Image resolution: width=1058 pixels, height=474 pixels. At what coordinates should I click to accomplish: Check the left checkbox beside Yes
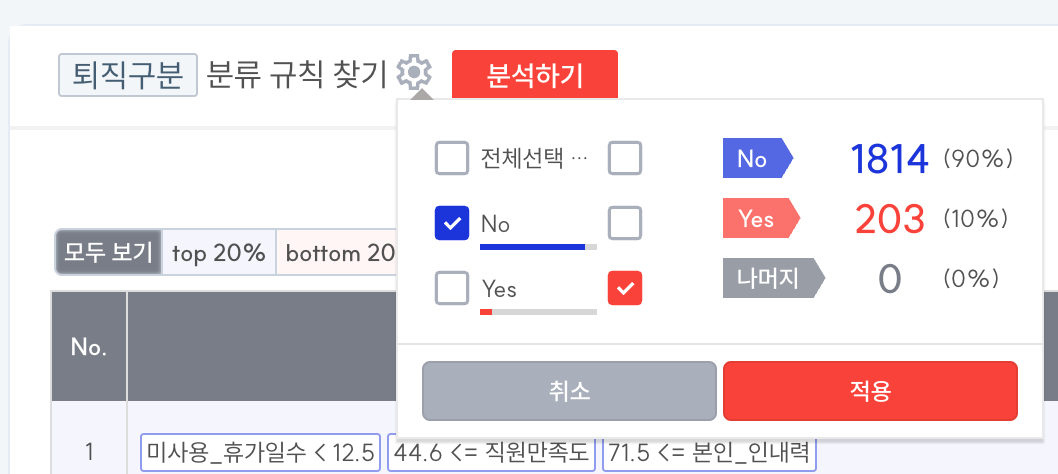(452, 288)
